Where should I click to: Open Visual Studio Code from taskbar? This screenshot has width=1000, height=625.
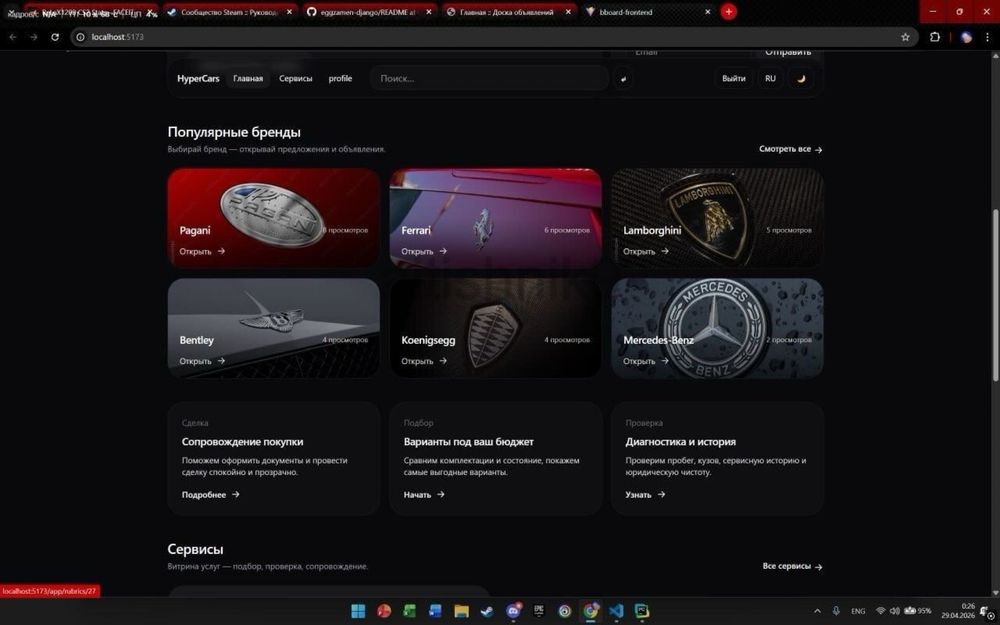[x=616, y=611]
